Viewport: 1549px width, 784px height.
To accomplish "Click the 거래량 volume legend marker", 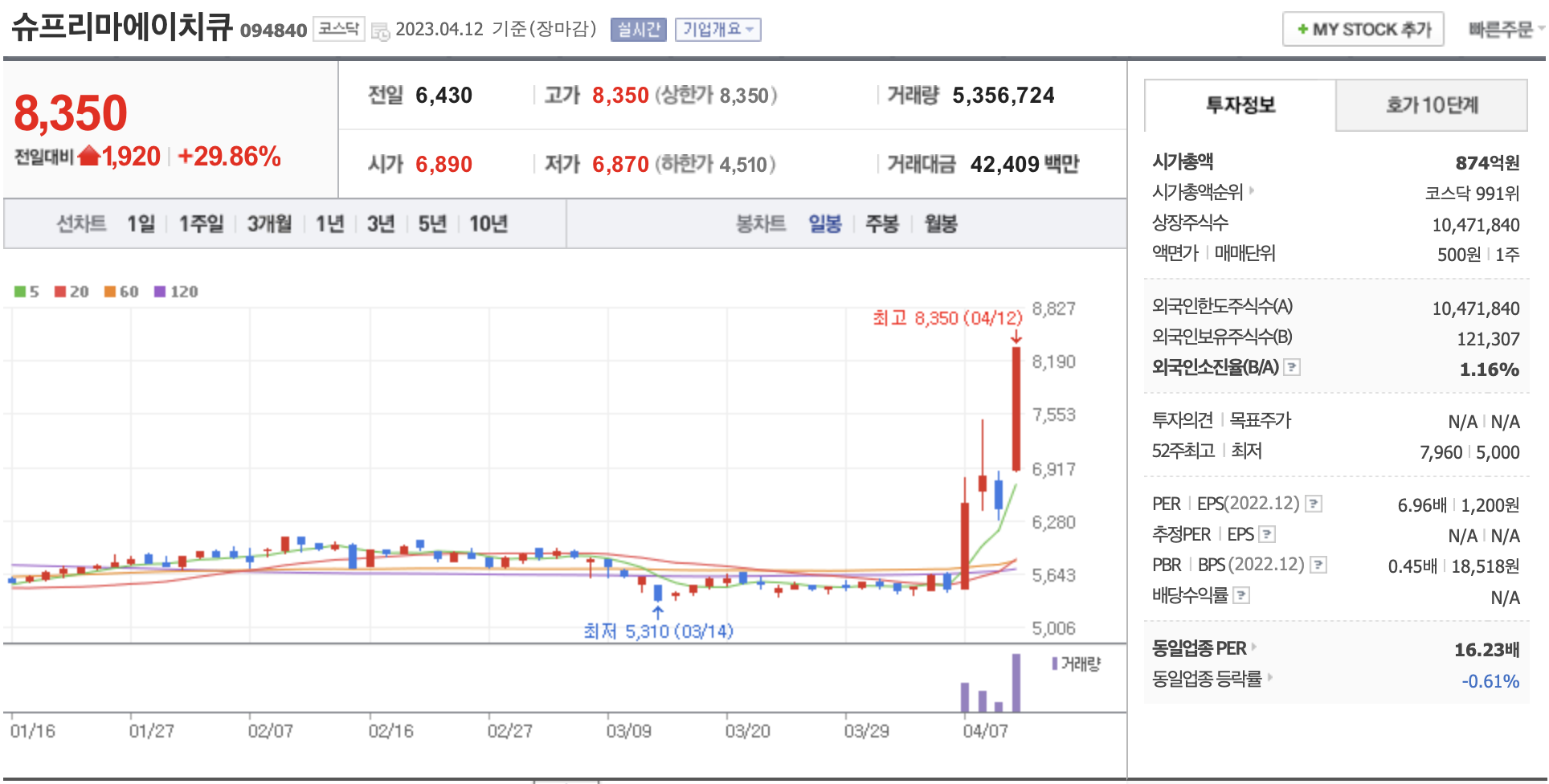I will pyautogui.click(x=1055, y=664).
